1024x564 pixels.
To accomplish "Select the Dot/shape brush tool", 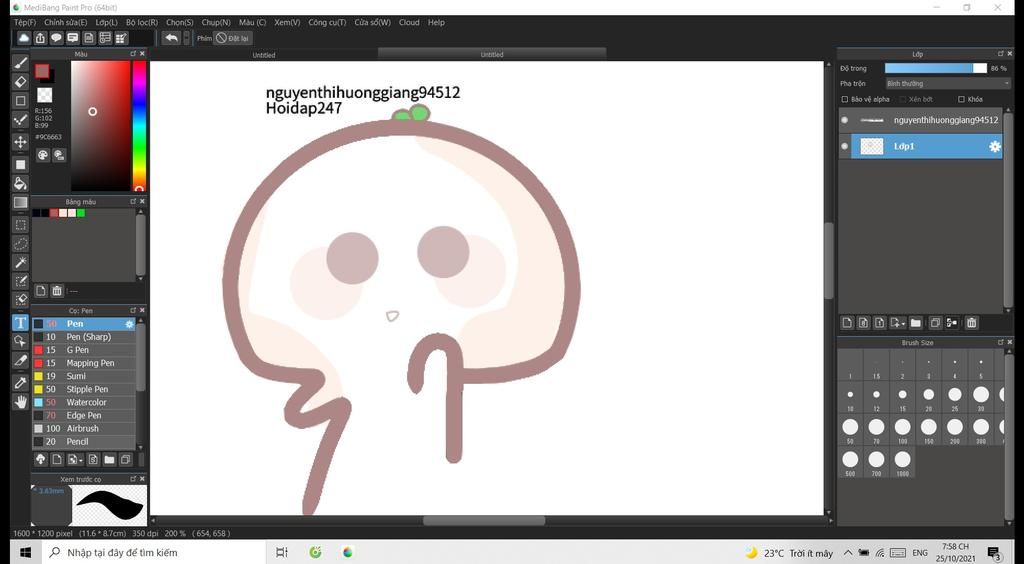I will pyautogui.click(x=20, y=119).
